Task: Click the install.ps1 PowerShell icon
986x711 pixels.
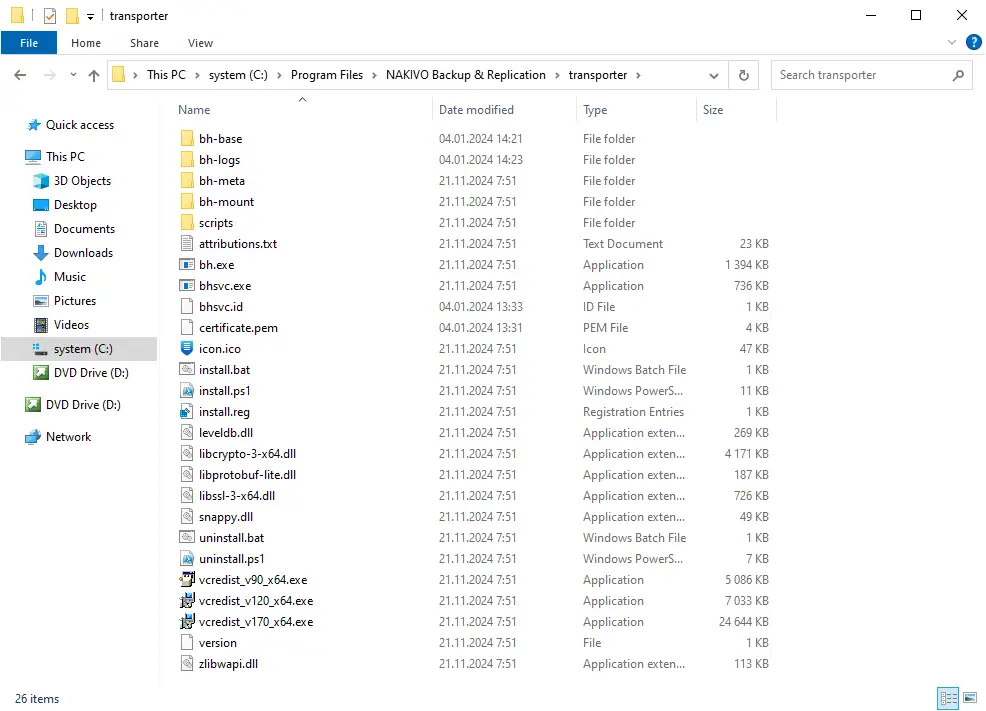Action: [187, 390]
